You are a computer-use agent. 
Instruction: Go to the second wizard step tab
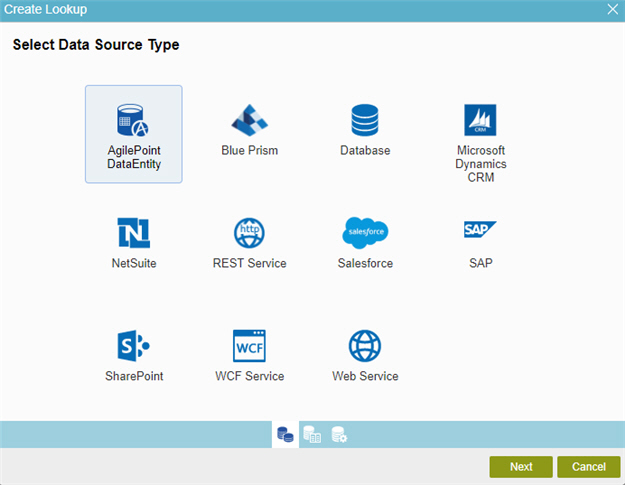tap(312, 434)
